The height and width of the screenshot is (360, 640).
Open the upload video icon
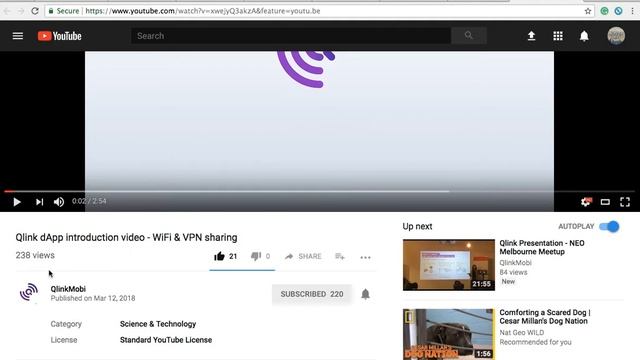531,36
